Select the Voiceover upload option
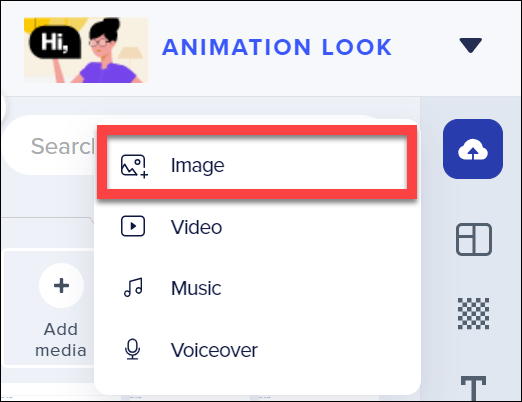 (x=257, y=350)
